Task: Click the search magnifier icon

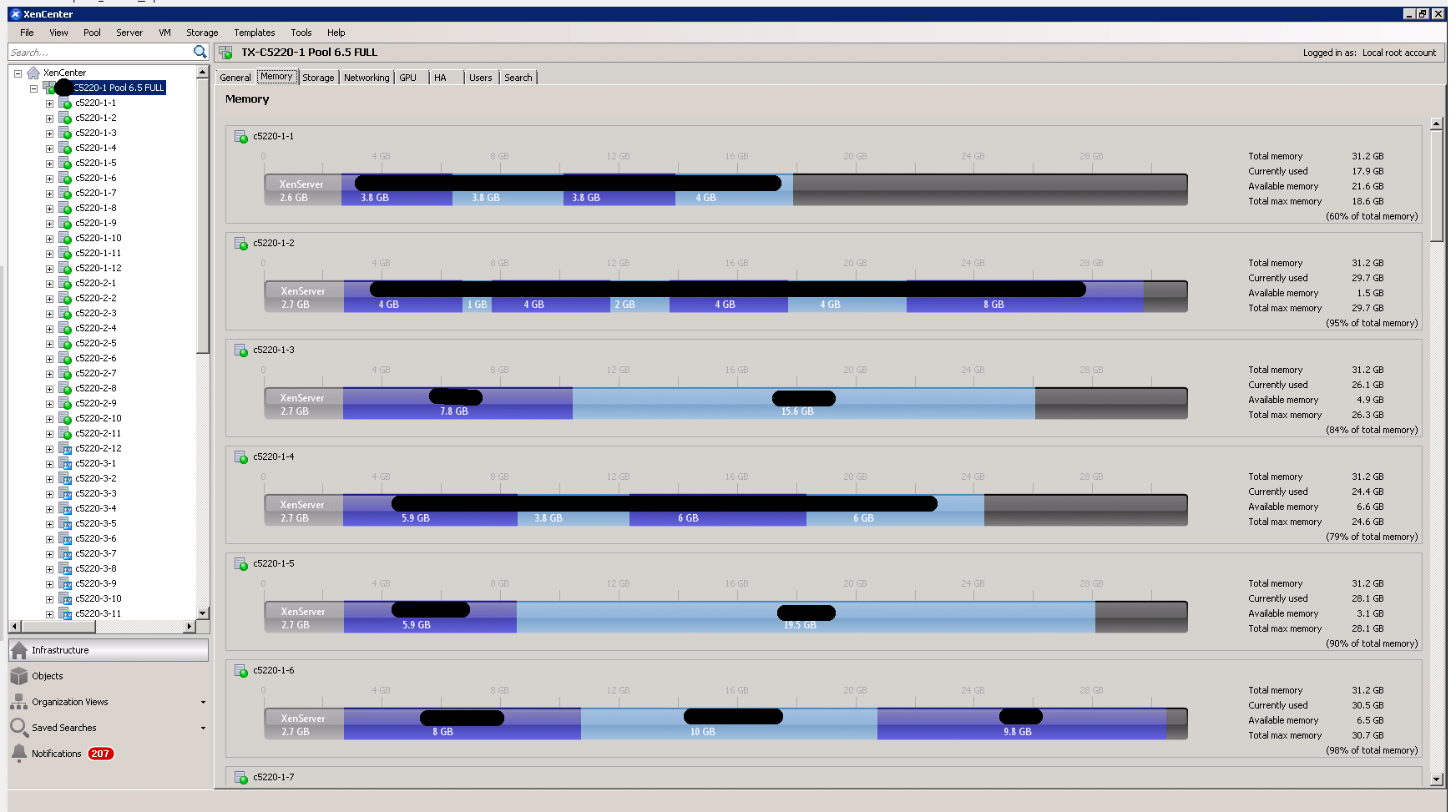Action: click(x=200, y=52)
